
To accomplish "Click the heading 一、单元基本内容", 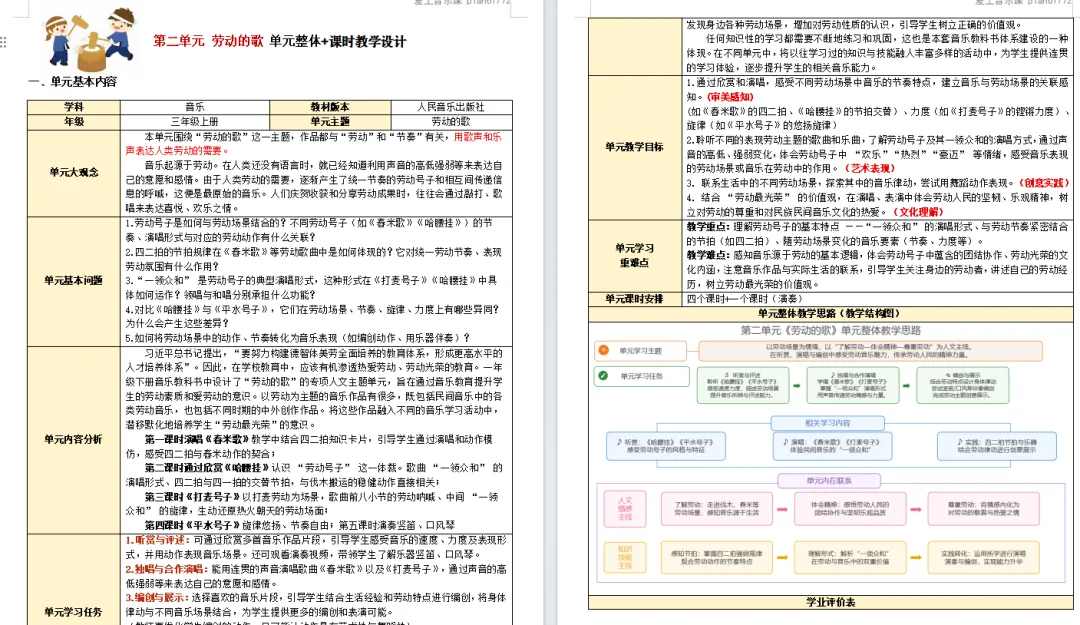I will coord(72,81).
